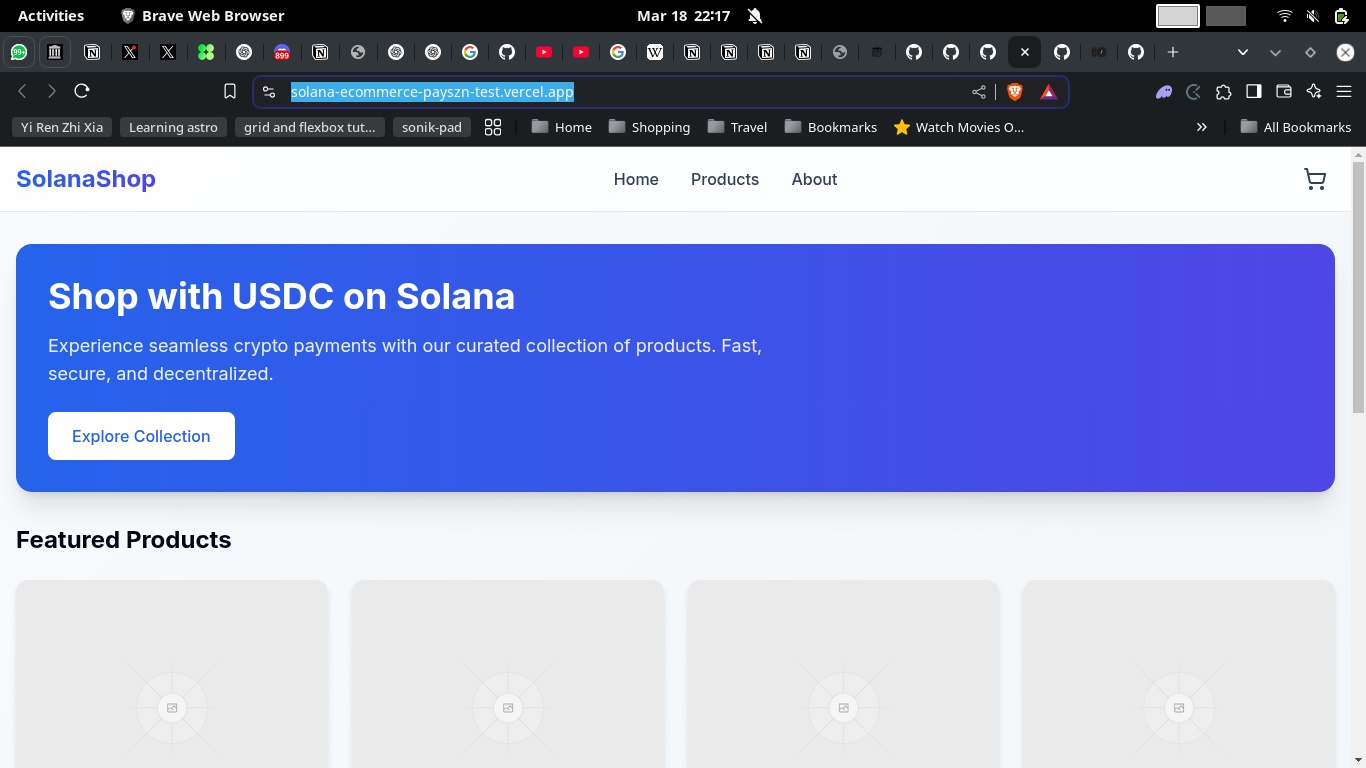Open the grid and flexbox tutorial bookmark

pos(309,127)
